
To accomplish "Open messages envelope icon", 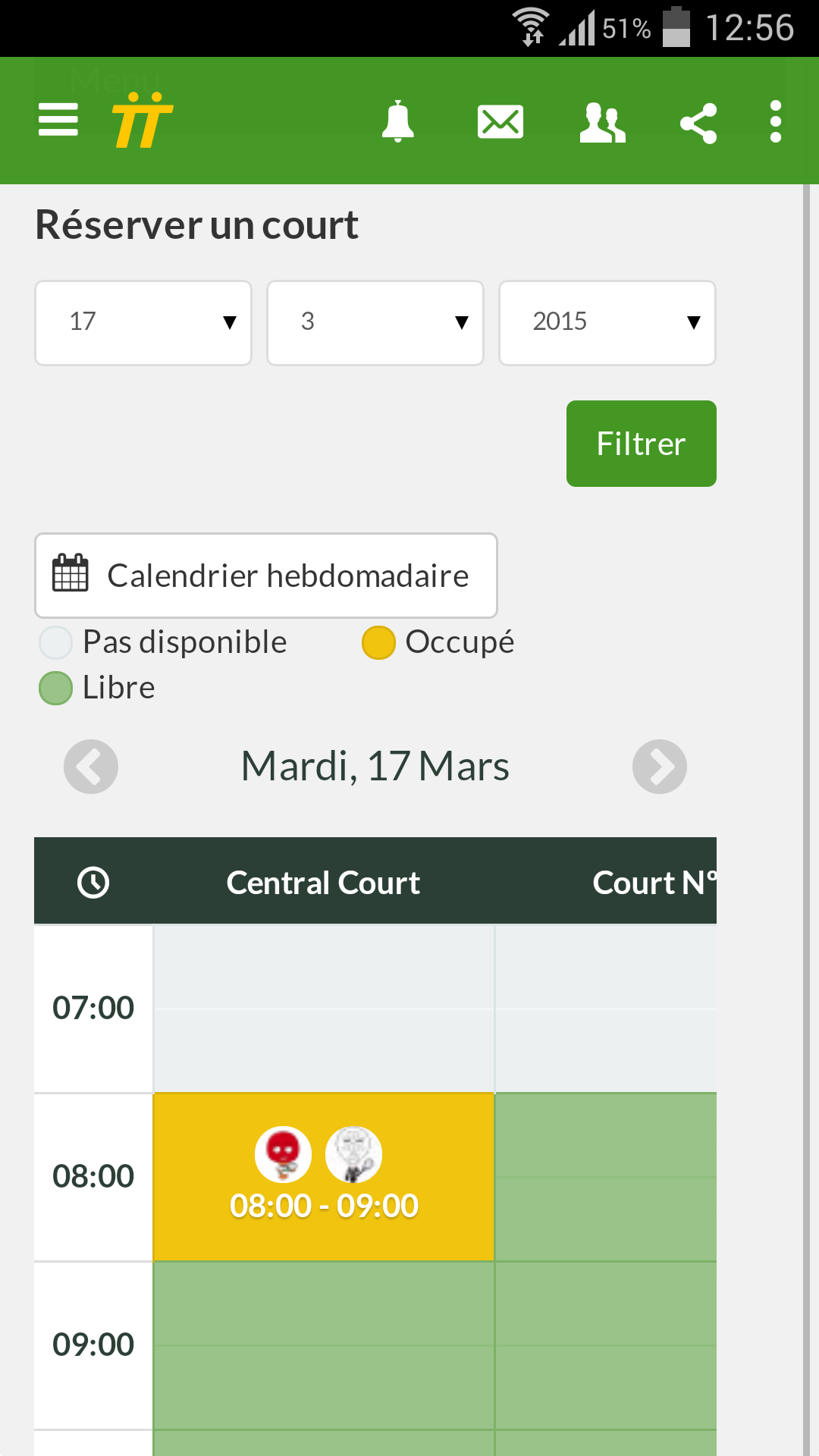I will [500, 121].
